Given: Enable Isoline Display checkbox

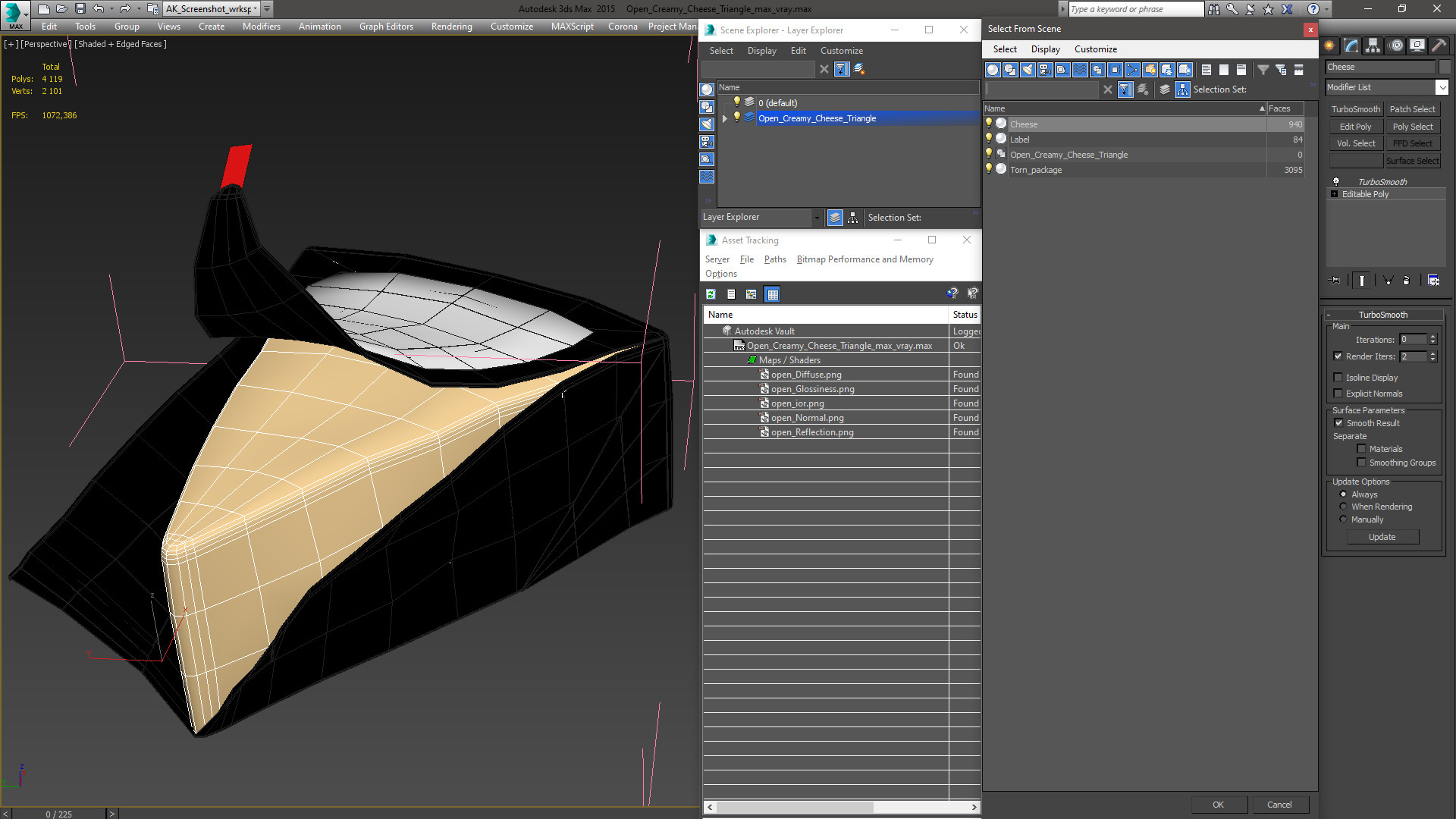Looking at the screenshot, I should (x=1338, y=378).
